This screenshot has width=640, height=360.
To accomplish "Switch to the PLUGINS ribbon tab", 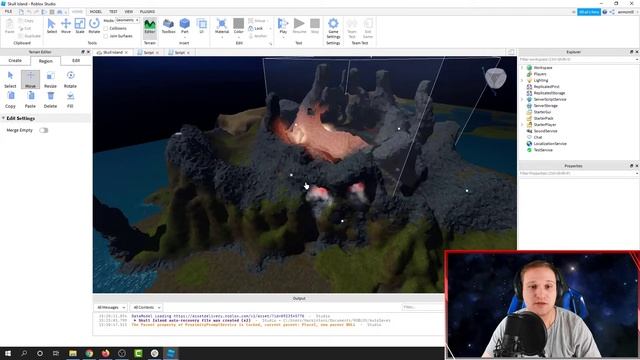I will (x=147, y=12).
